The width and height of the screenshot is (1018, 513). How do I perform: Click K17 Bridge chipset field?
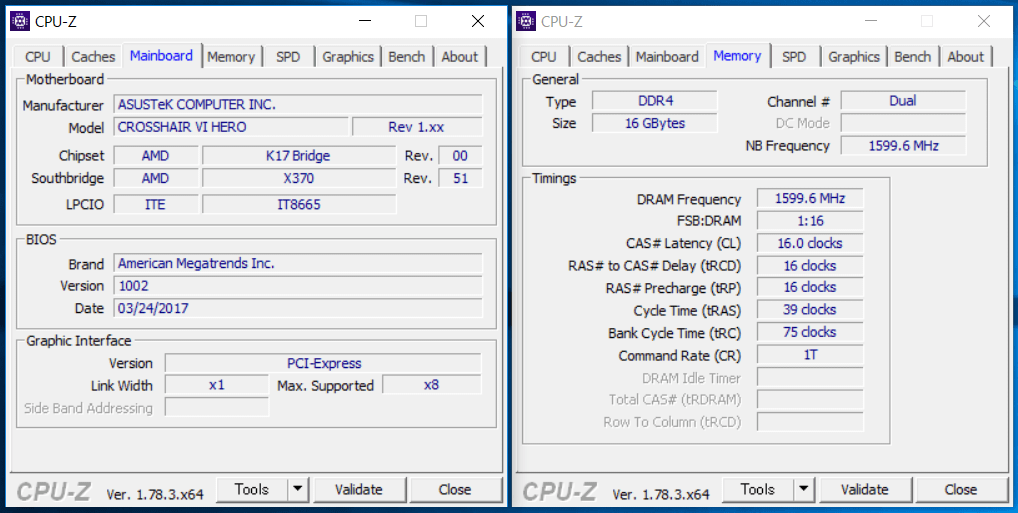pos(299,156)
